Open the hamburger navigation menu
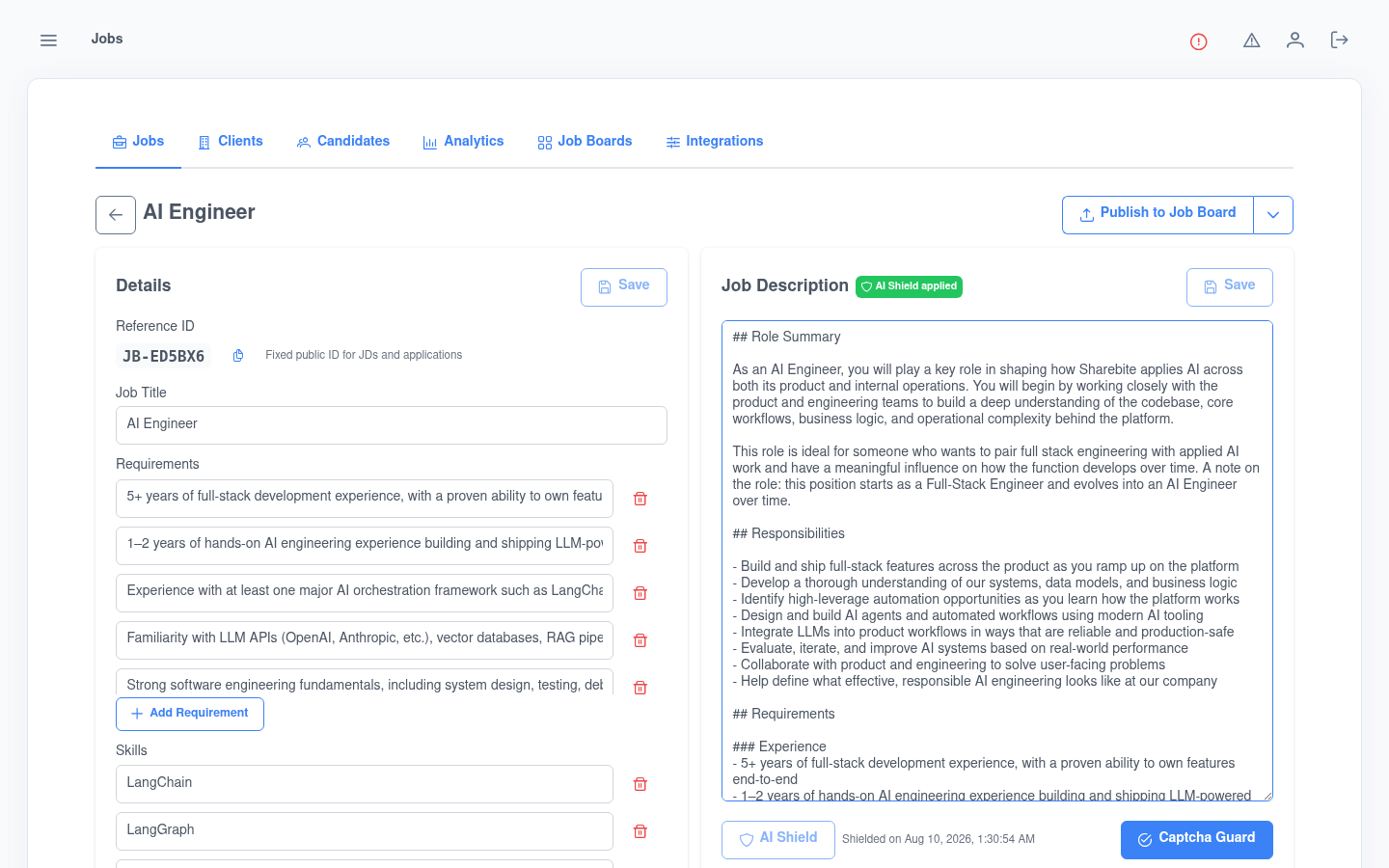The image size is (1389, 868). (48, 40)
